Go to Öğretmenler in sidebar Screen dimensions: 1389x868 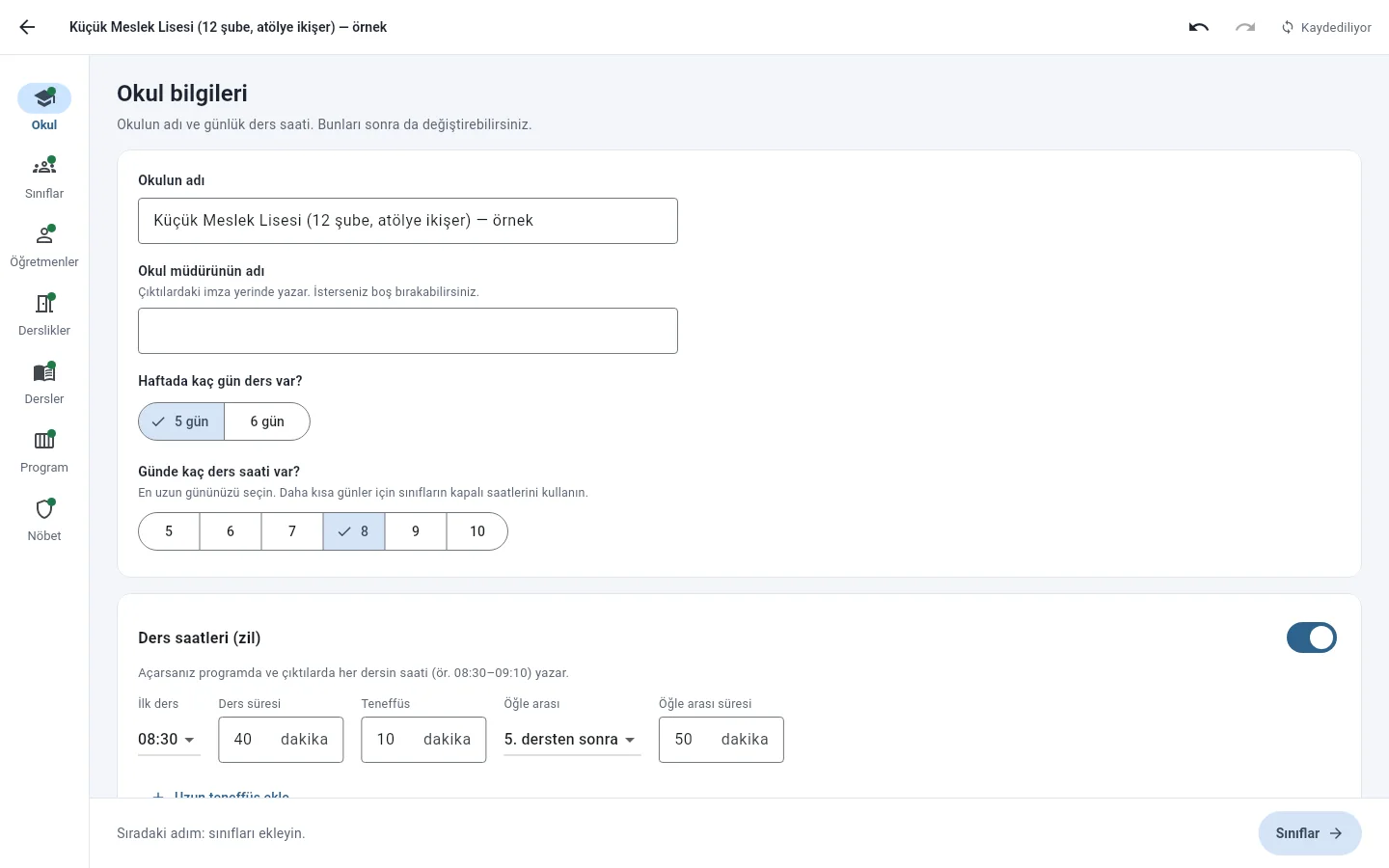pyautogui.click(x=44, y=246)
